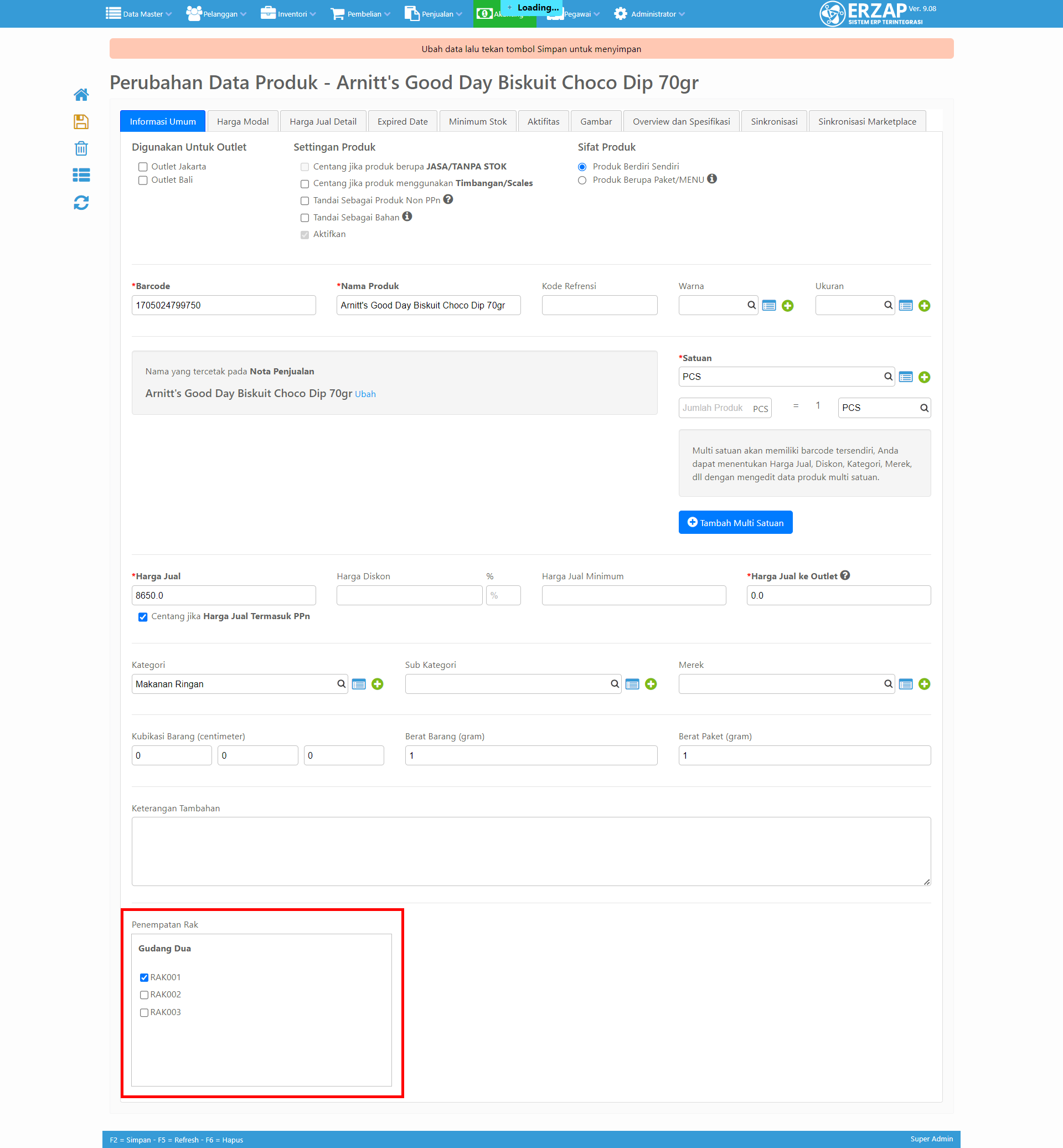Open Aktifitas tab
1063x1148 pixels.
(x=543, y=121)
